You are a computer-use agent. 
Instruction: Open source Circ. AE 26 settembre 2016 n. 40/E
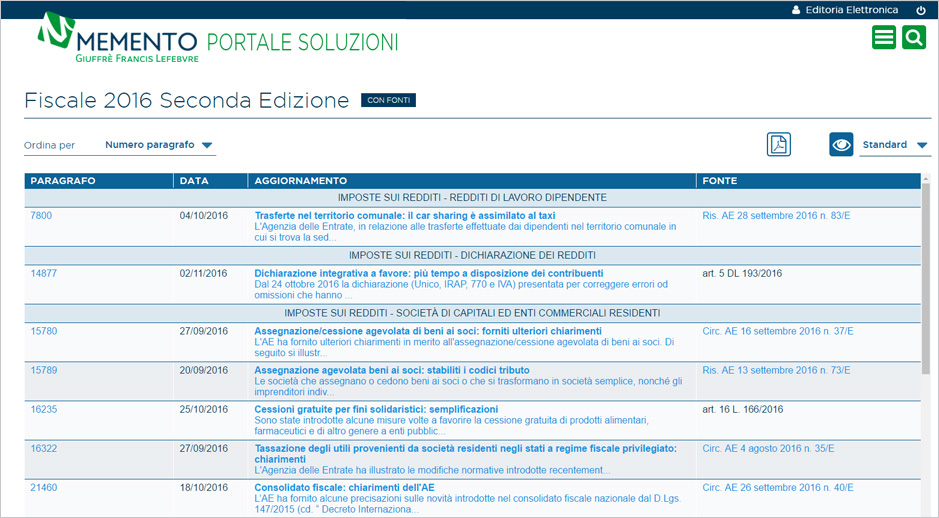coord(778,487)
